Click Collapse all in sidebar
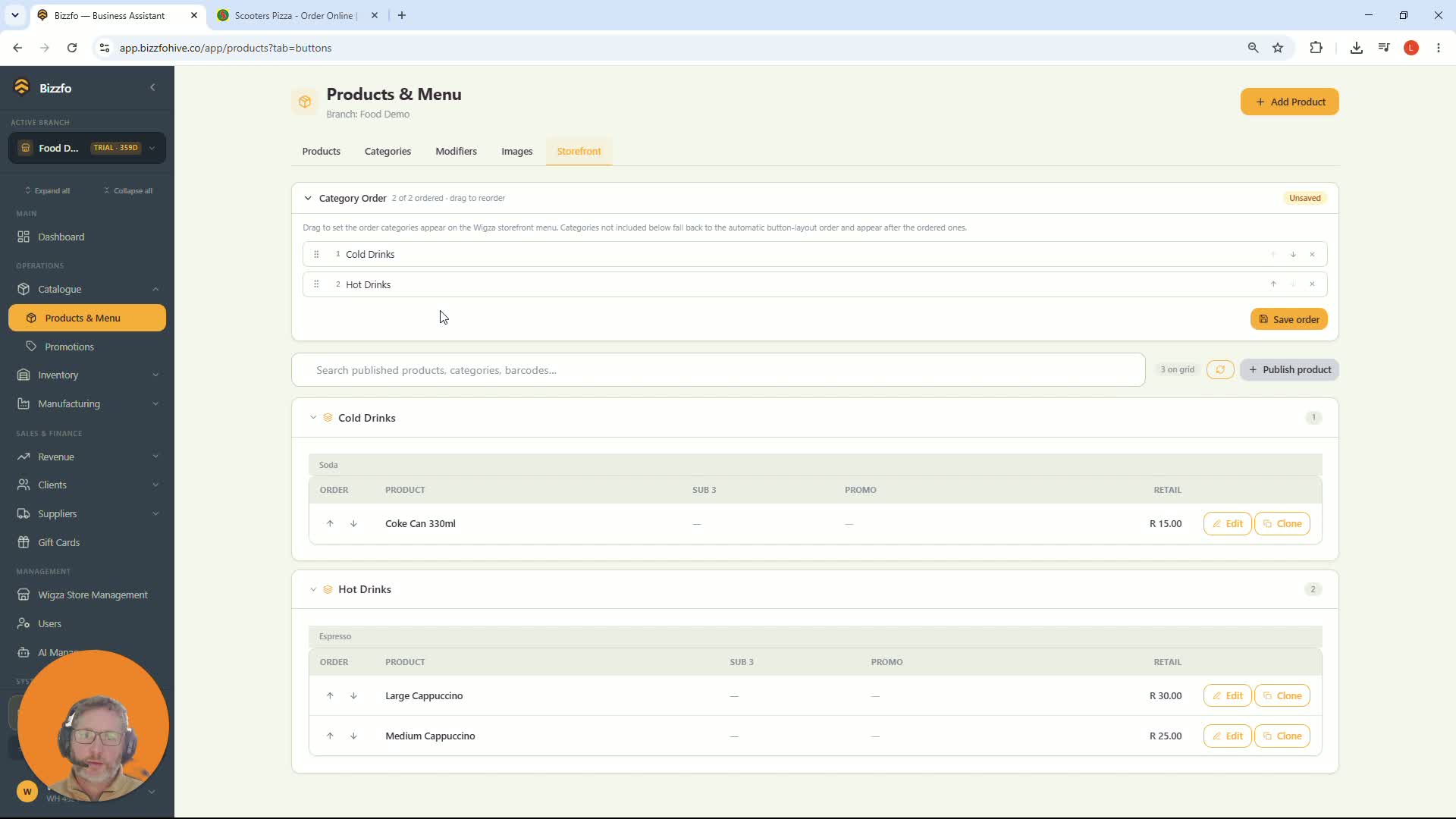 pos(128,190)
